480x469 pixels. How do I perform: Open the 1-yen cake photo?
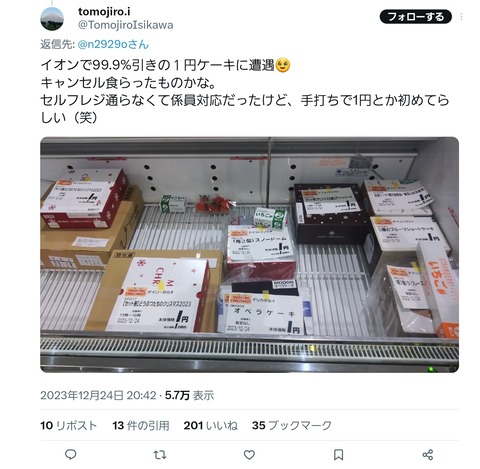click(x=249, y=255)
